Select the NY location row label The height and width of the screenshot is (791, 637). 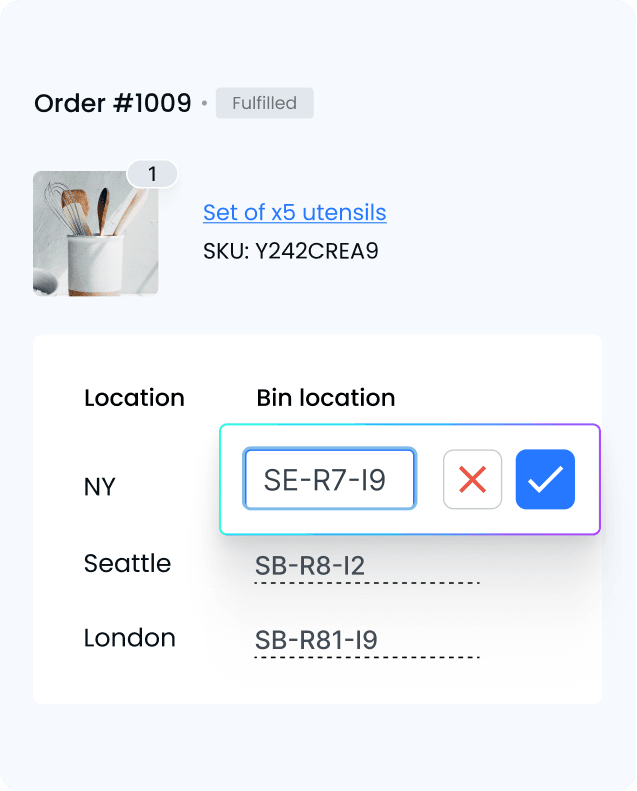pos(100,487)
